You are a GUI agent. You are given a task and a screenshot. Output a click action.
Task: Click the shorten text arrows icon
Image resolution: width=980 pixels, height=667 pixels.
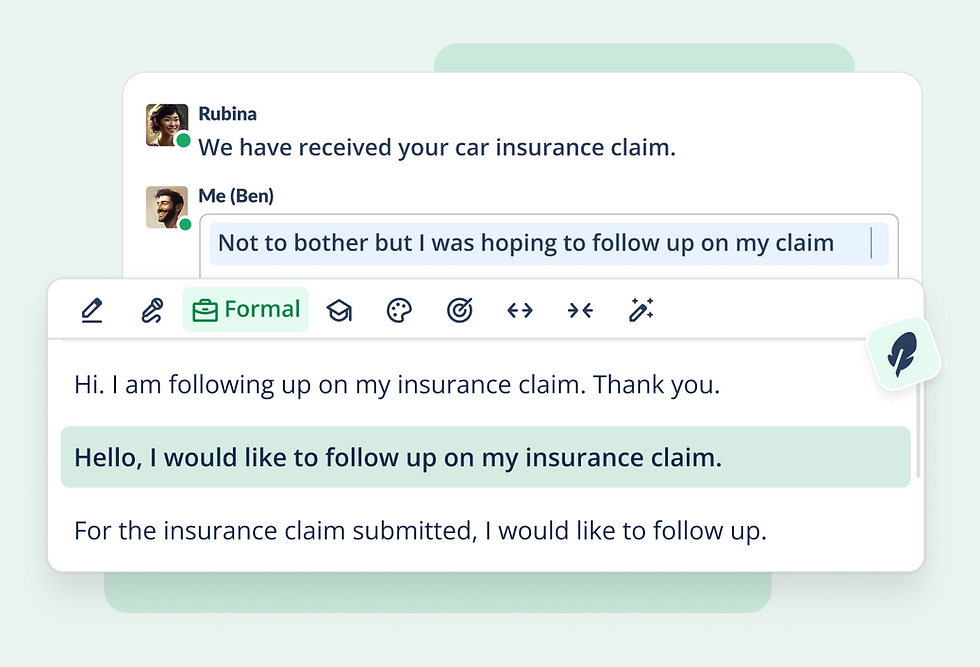pos(580,311)
